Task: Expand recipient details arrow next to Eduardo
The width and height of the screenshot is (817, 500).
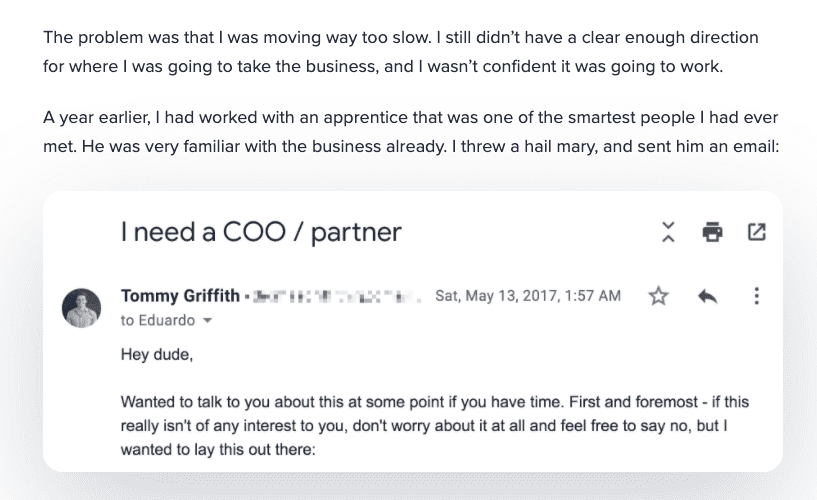Action: click(207, 320)
